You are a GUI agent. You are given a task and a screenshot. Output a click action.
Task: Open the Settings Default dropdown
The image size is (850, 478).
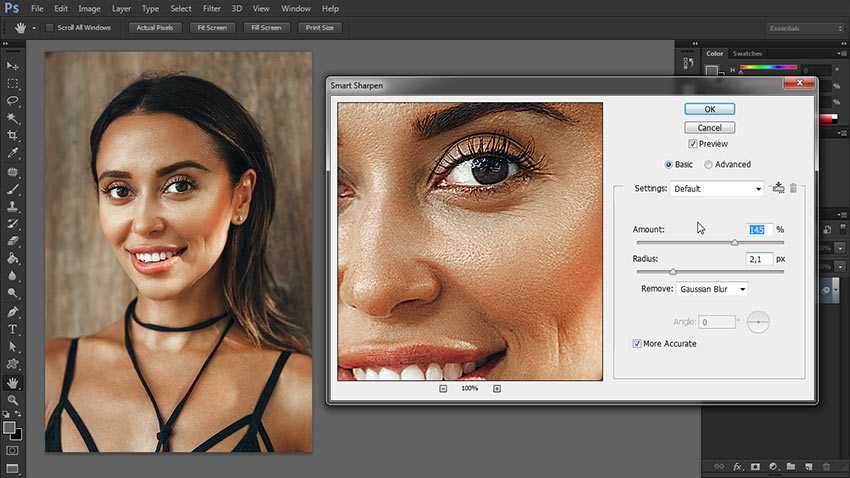click(x=717, y=189)
